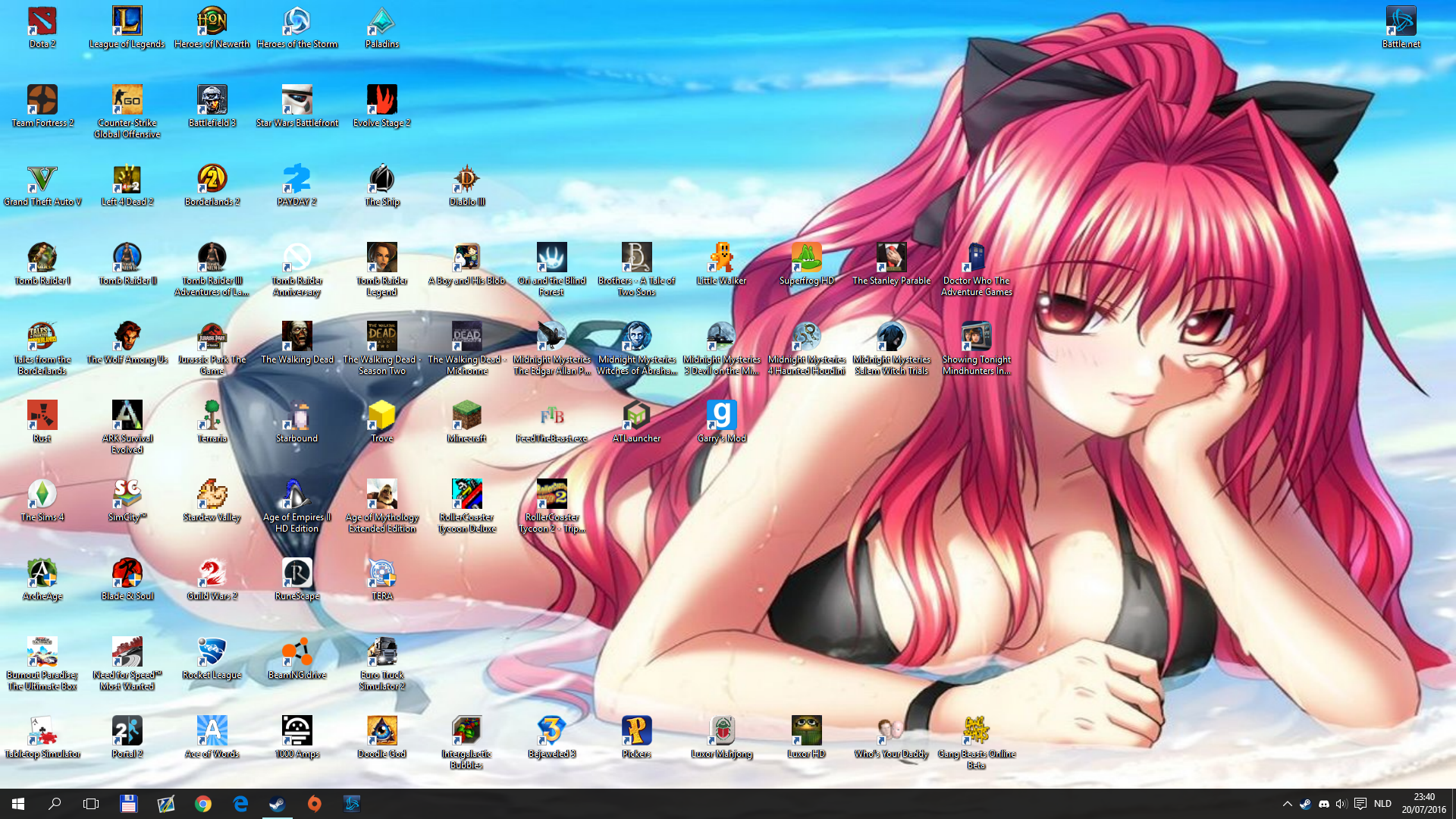Screen dimensions: 1456x819
Task: Open the Windows Start menu
Action: (18, 804)
